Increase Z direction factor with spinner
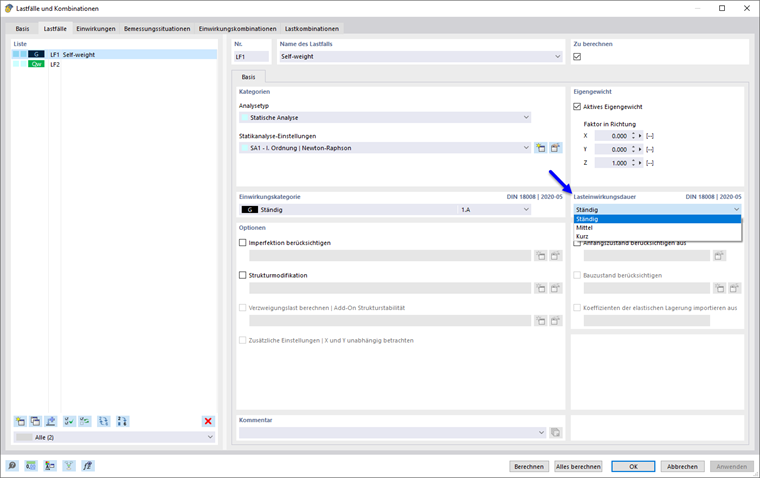760x478 pixels. point(633,161)
